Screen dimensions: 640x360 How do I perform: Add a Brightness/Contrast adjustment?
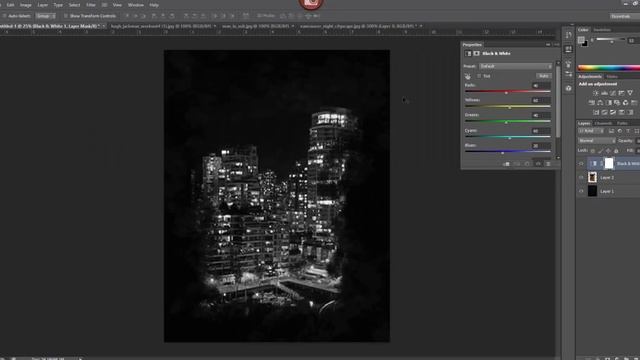pos(596,93)
